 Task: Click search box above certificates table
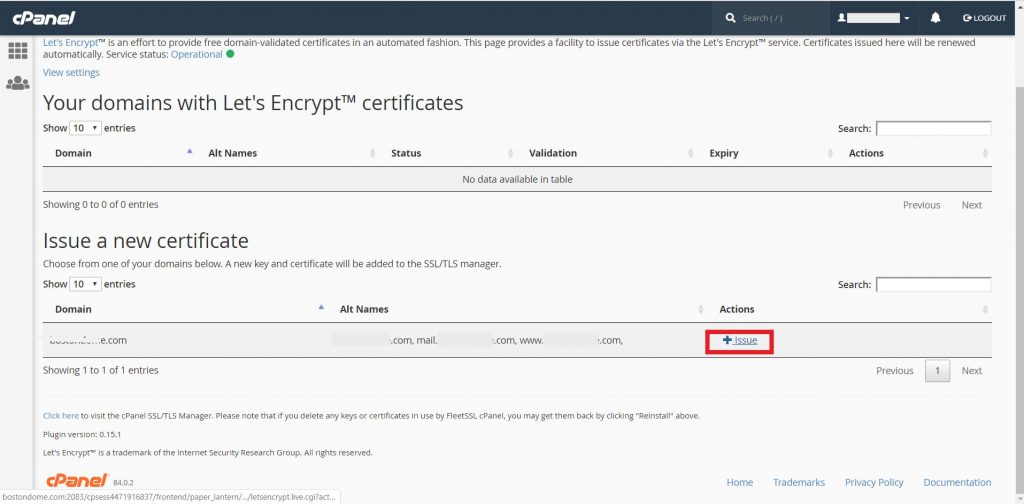pyautogui.click(x=933, y=129)
